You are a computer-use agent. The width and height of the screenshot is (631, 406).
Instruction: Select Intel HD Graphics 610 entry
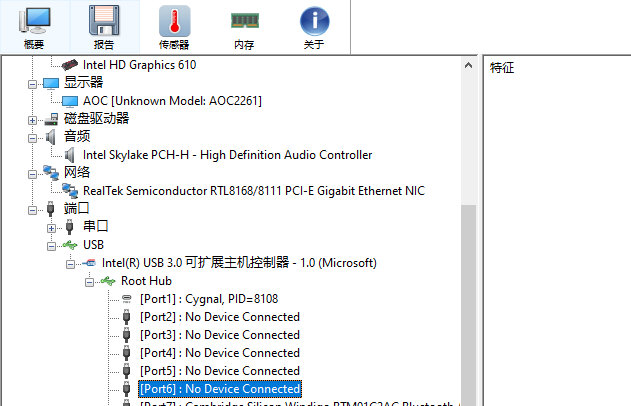click(139, 65)
